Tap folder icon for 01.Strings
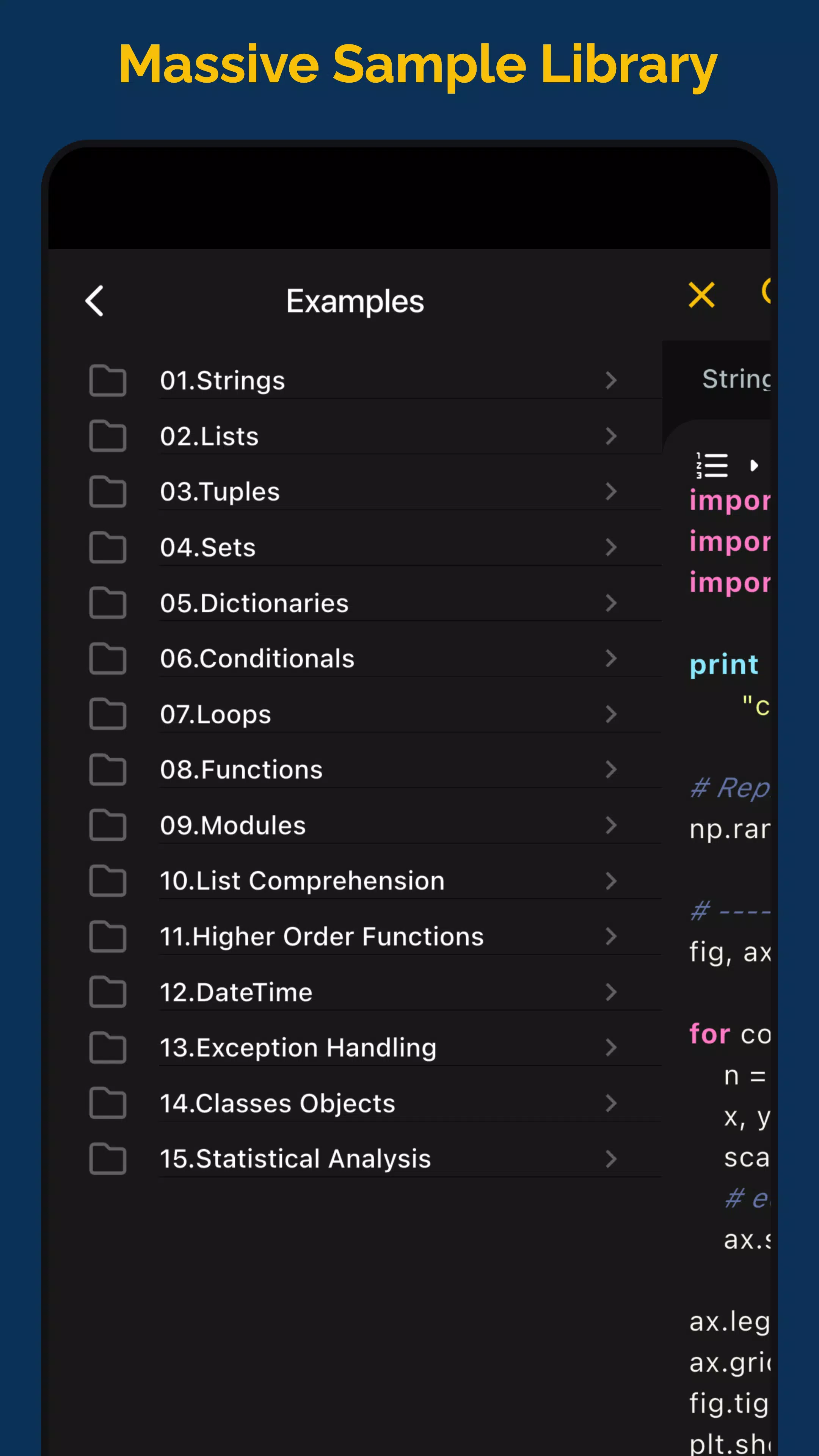This screenshot has height=1456, width=819. pyautogui.click(x=107, y=380)
